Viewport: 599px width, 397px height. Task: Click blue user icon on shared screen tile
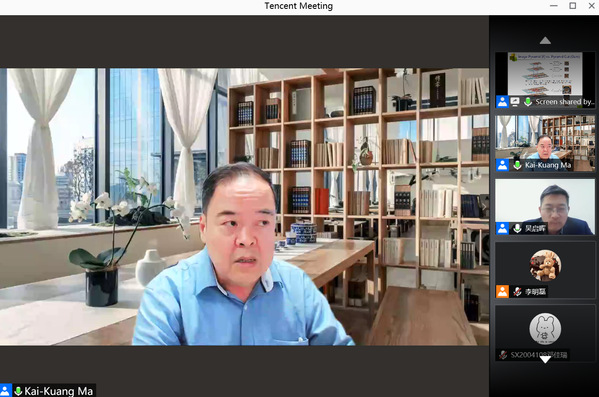pyautogui.click(x=502, y=102)
